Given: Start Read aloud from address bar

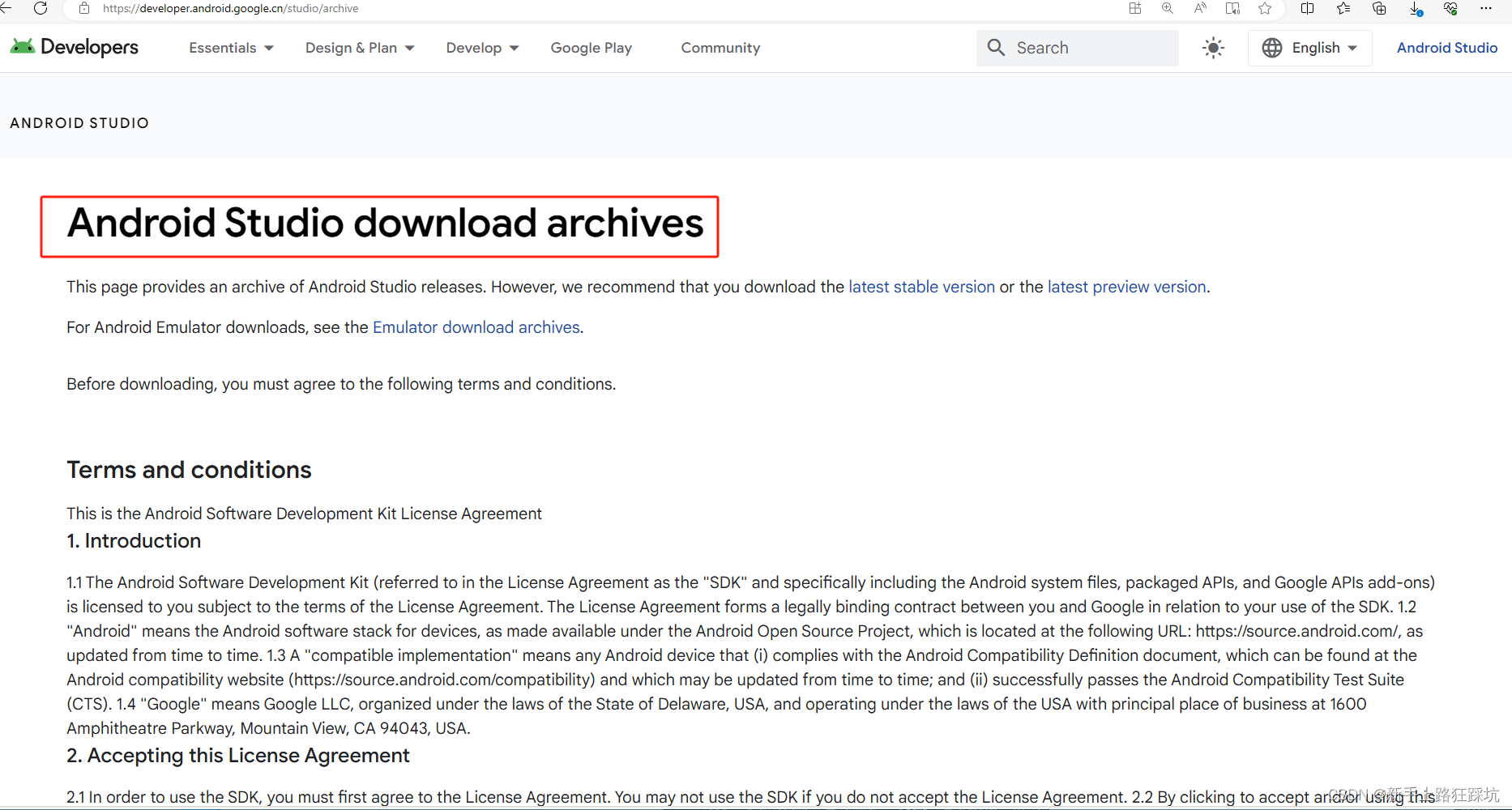Looking at the screenshot, I should (1200, 8).
